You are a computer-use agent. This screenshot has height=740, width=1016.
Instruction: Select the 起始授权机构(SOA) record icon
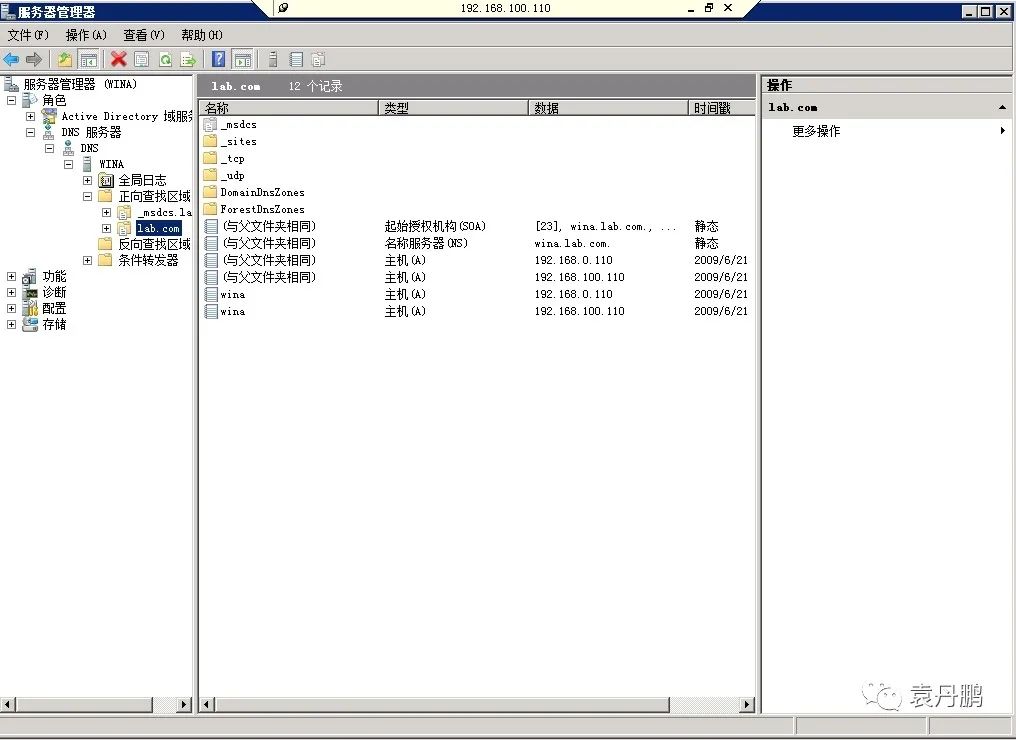coord(211,226)
